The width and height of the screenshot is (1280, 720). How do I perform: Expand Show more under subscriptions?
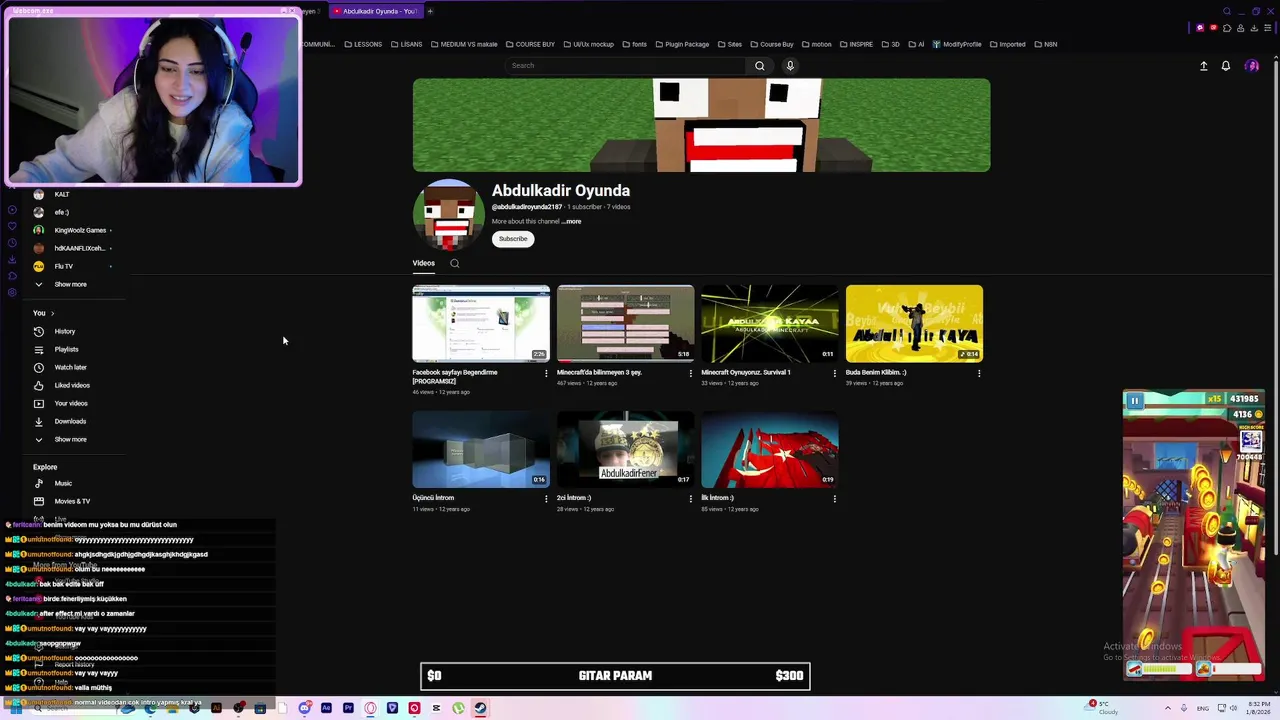pyautogui.click(x=70, y=284)
